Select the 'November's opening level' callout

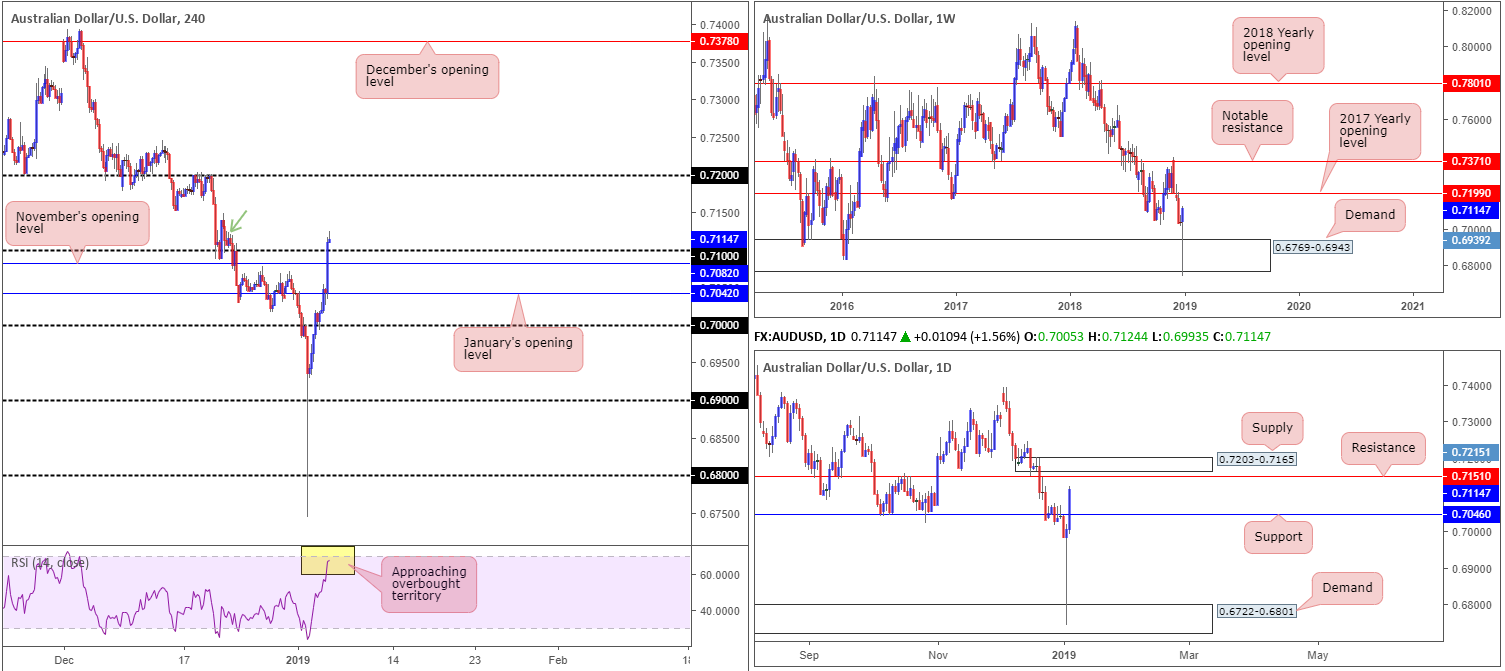coord(77,223)
